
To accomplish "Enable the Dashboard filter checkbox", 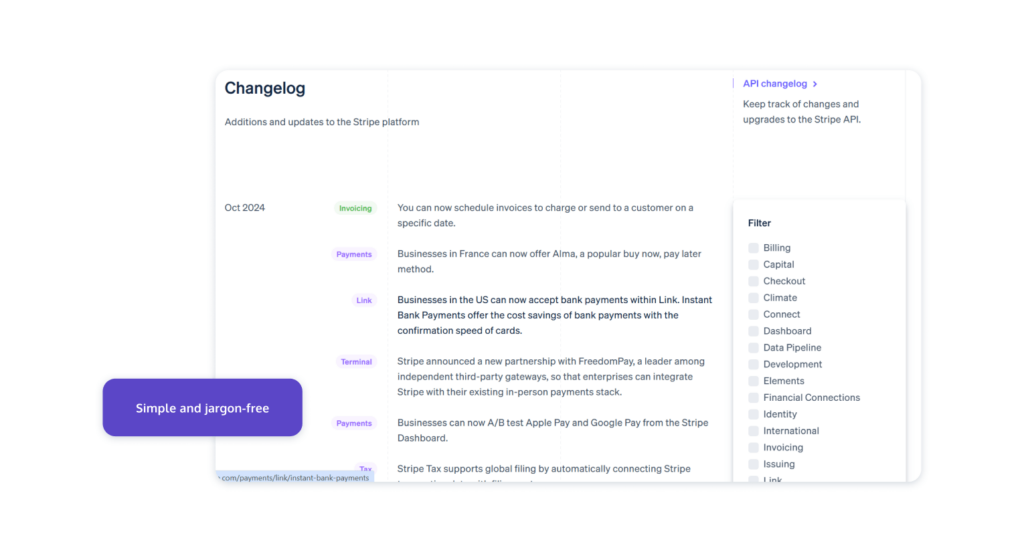I will tap(753, 331).
